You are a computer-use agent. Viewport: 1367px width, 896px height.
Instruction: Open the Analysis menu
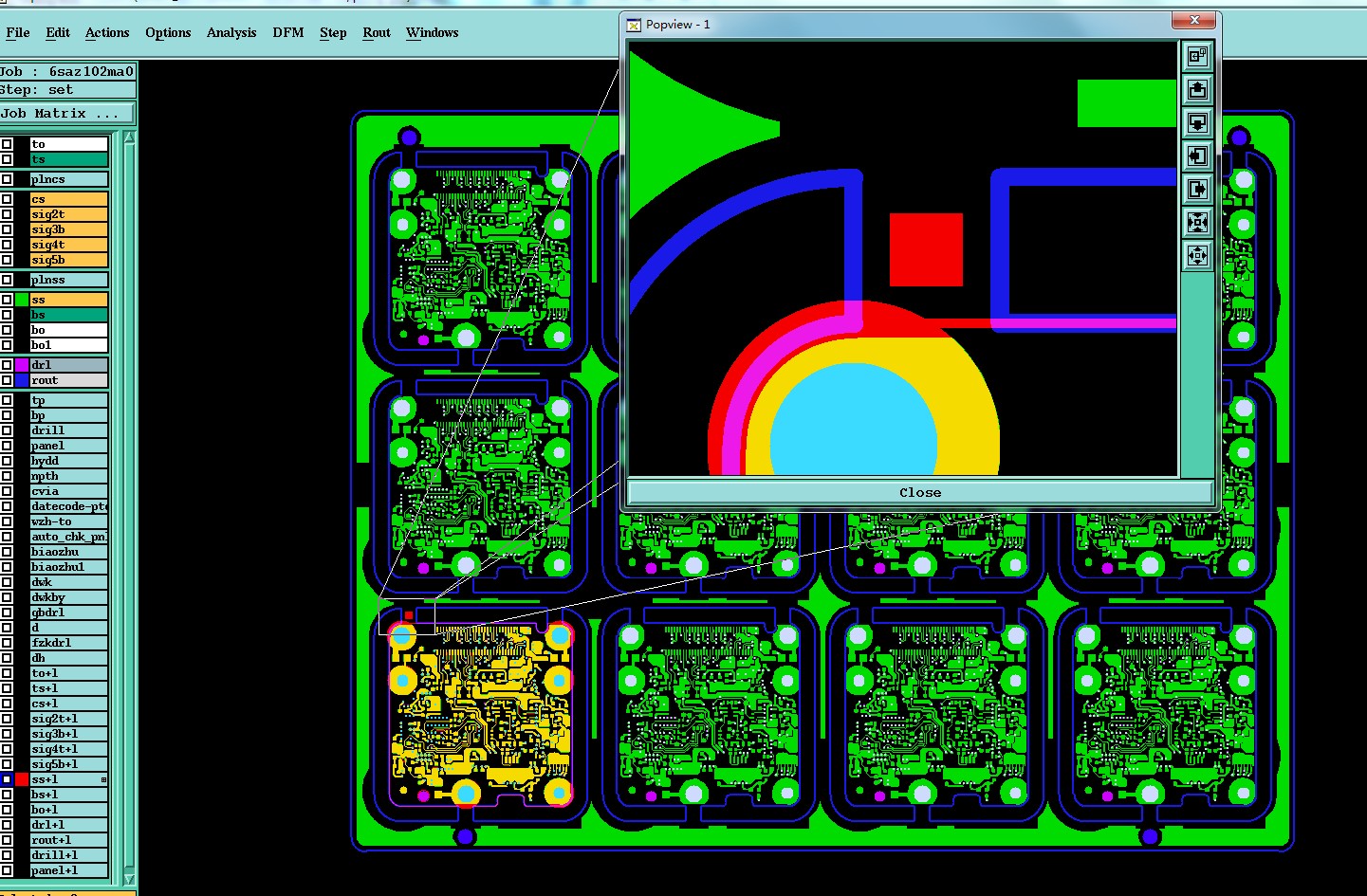(x=231, y=32)
